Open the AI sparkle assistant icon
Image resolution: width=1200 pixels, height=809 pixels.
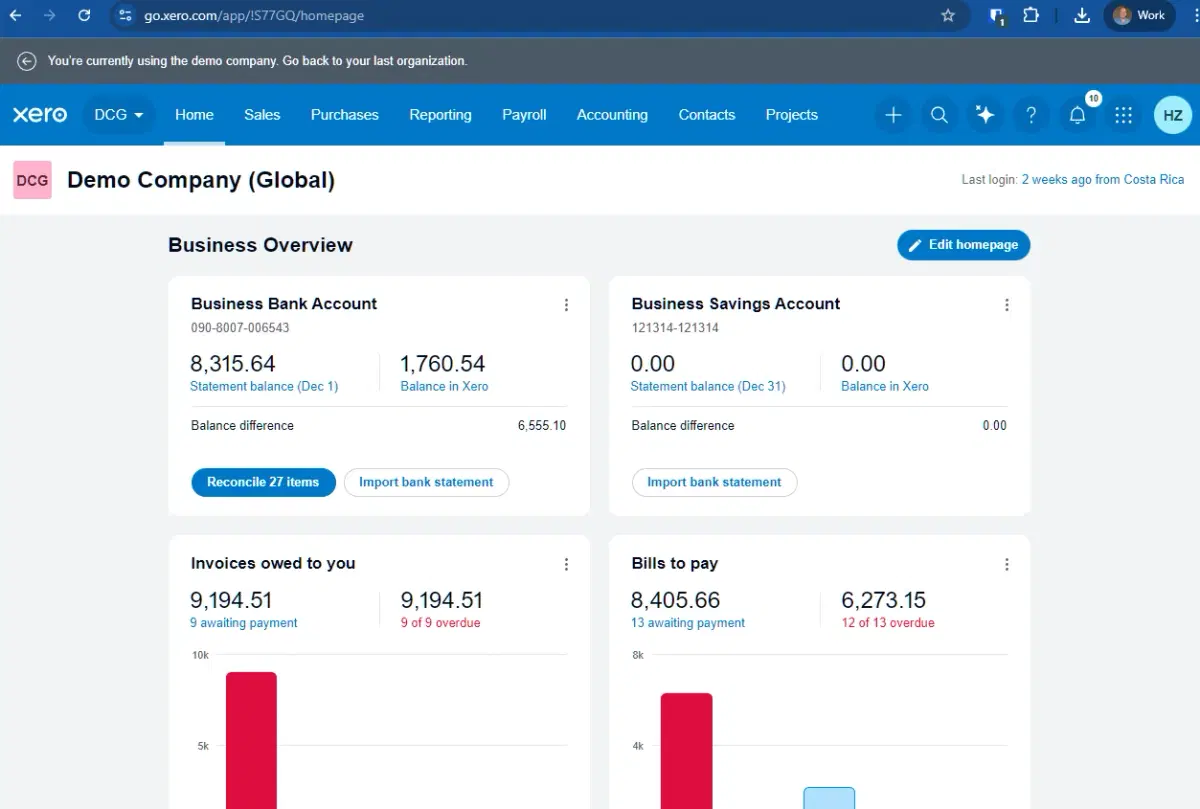985,115
